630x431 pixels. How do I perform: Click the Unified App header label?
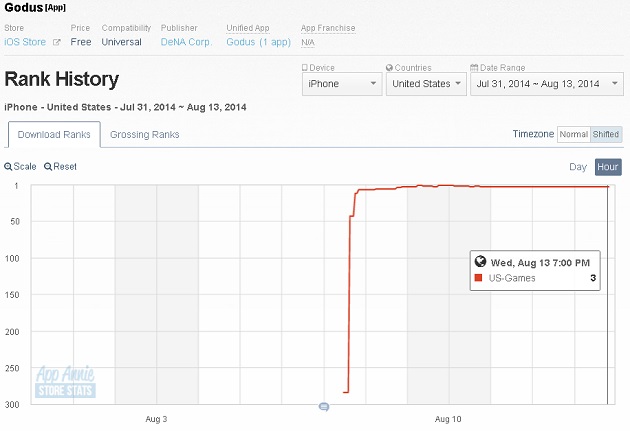click(x=248, y=28)
